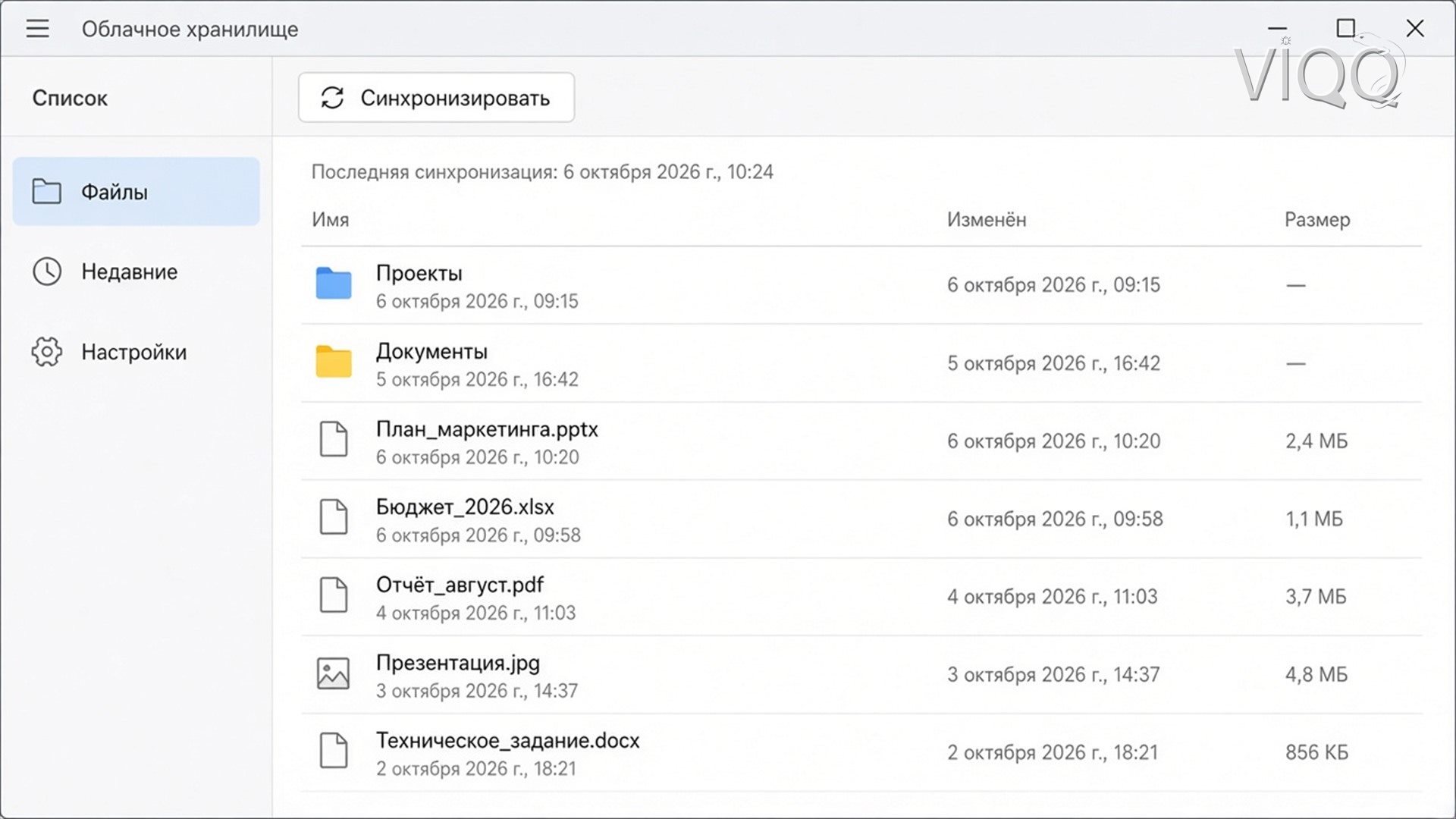Maximize the Облачное хранилище window
Screen dimensions: 1456x819
pyautogui.click(x=1345, y=29)
